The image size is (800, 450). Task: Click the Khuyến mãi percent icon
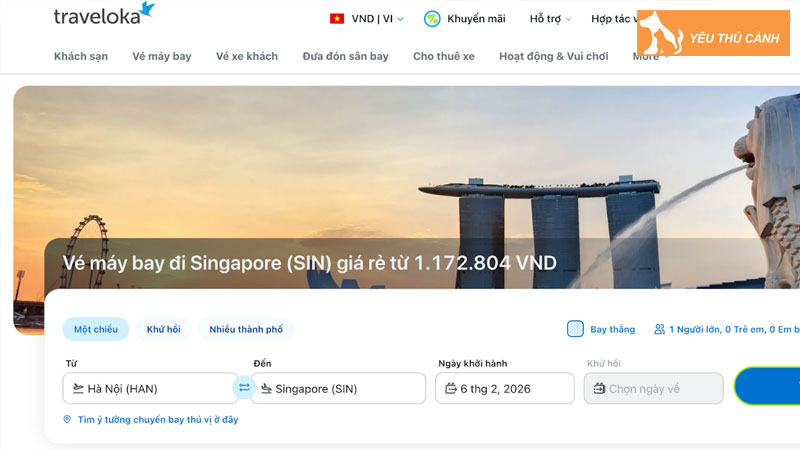coord(432,19)
